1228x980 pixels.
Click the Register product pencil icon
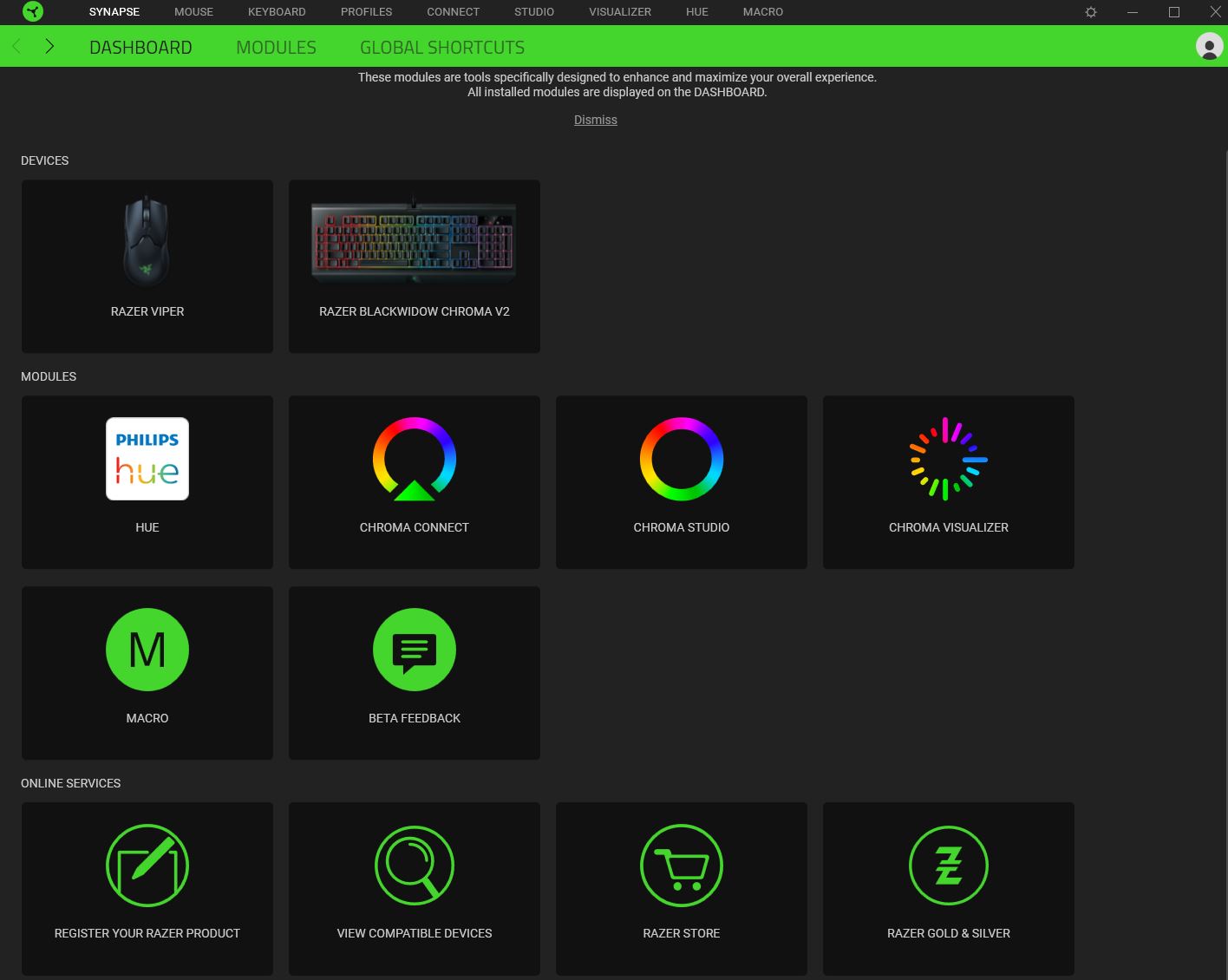147,866
